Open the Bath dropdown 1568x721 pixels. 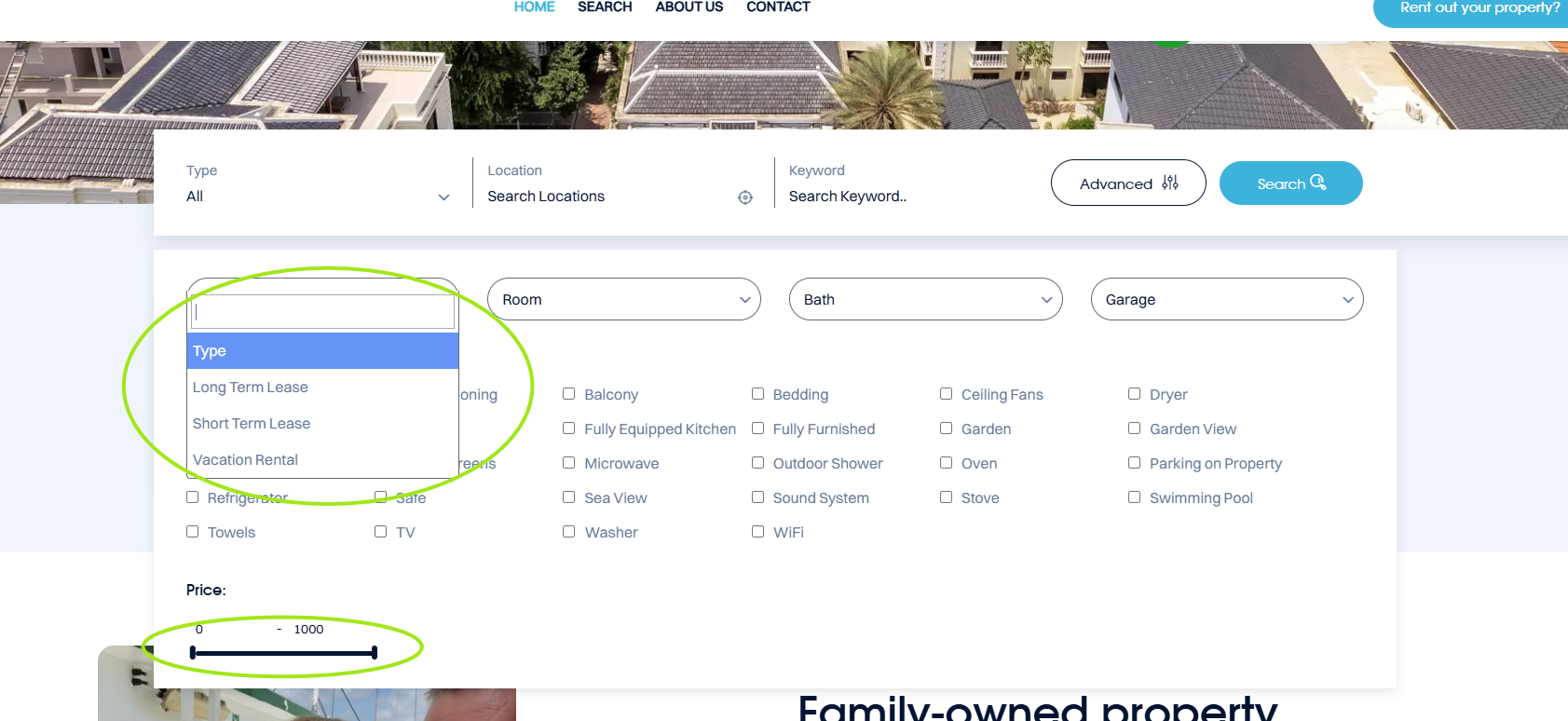click(x=925, y=299)
